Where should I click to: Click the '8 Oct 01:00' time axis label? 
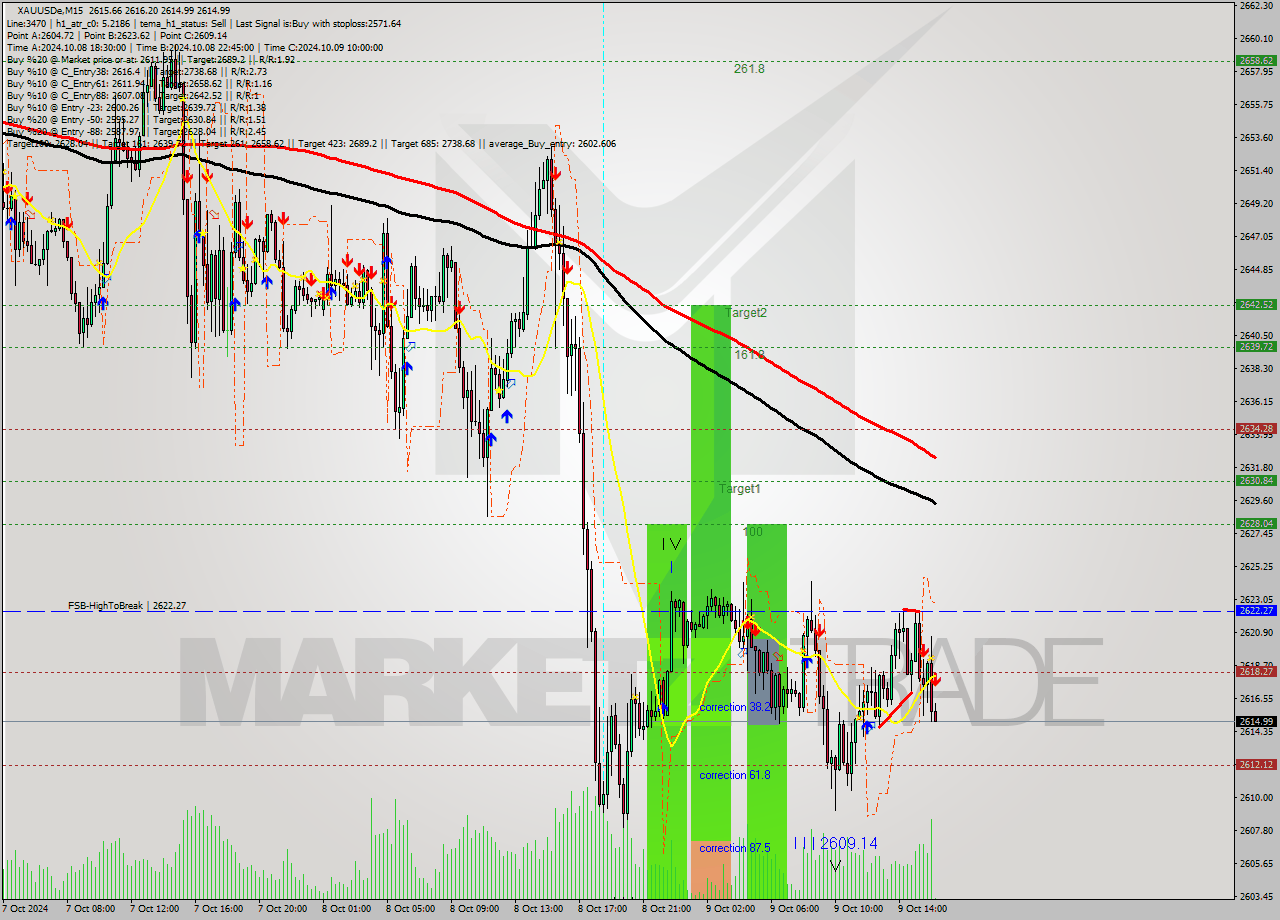pyautogui.click(x=347, y=909)
